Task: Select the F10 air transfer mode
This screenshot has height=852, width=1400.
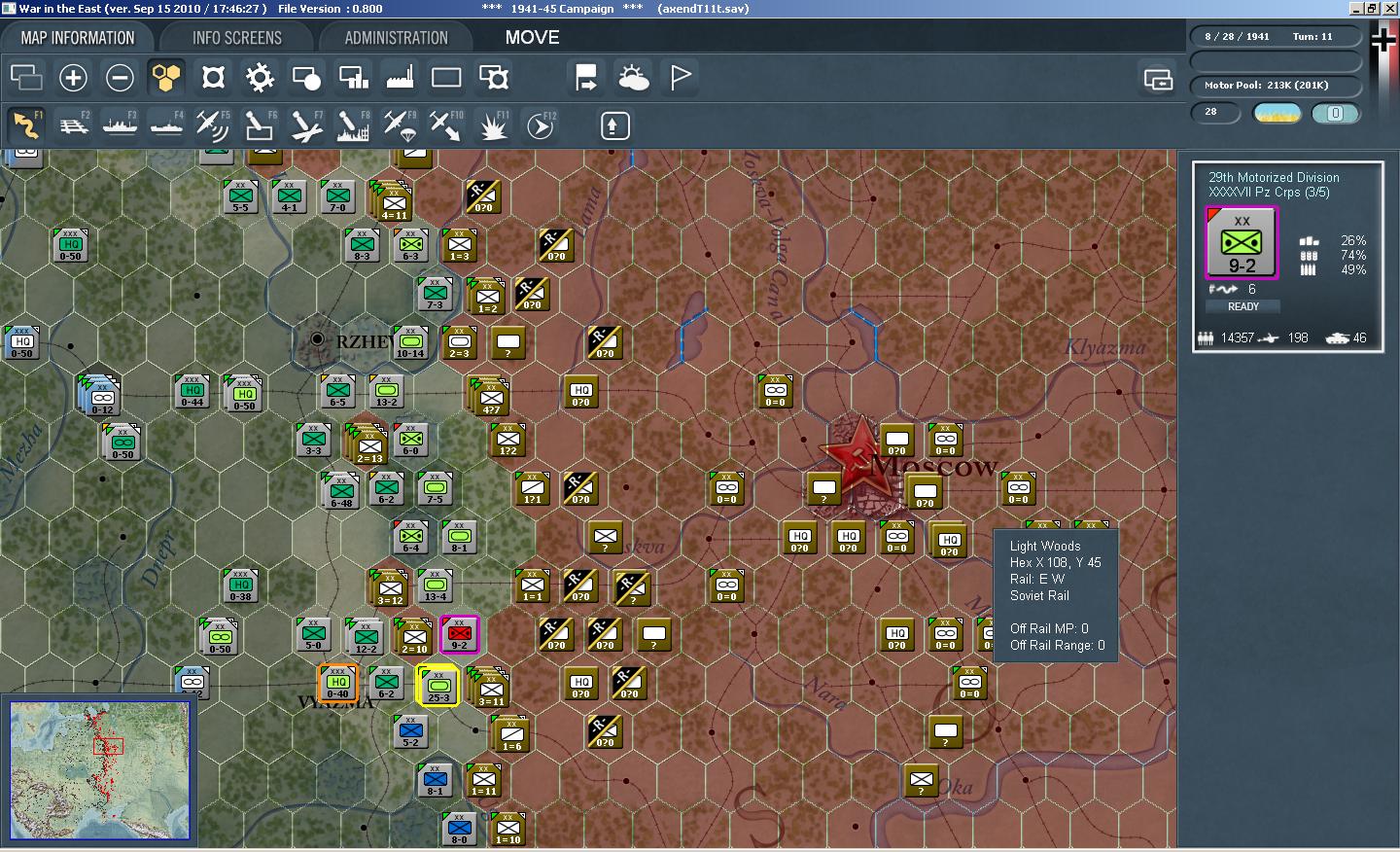Action: [446, 125]
